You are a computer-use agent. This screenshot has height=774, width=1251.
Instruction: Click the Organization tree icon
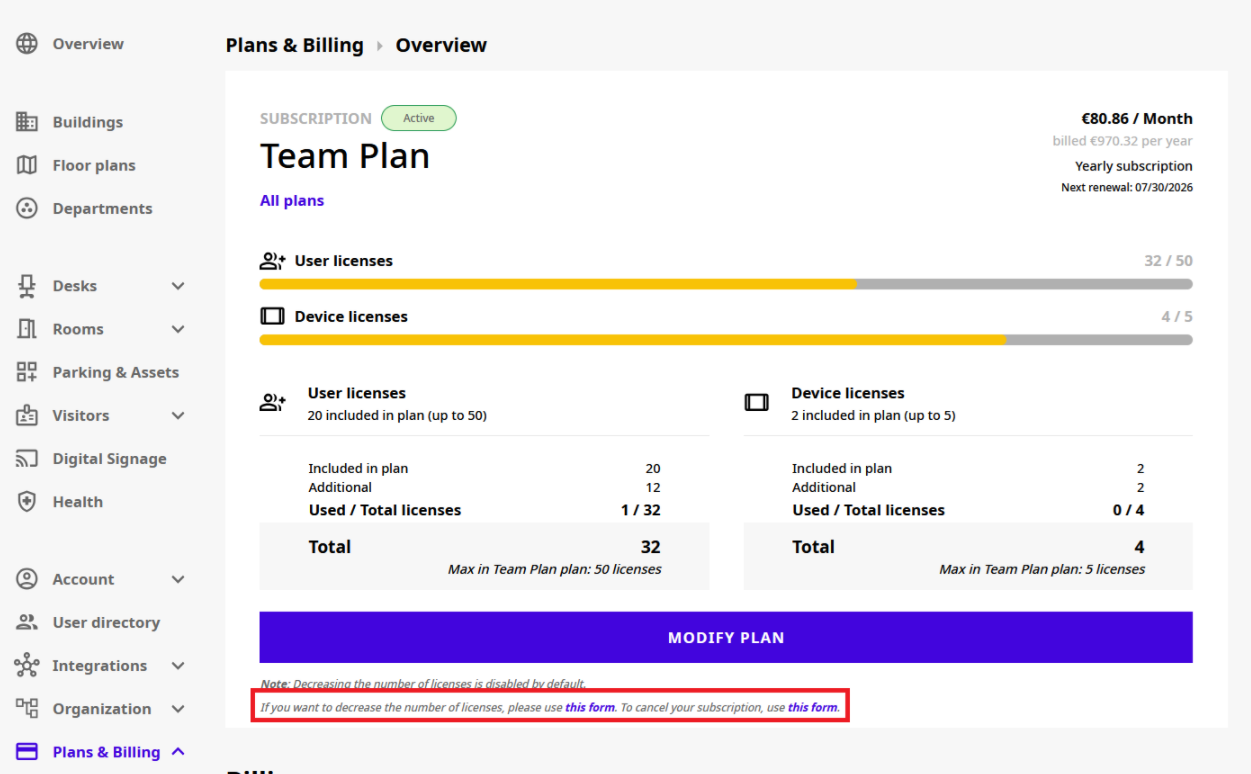(27, 708)
